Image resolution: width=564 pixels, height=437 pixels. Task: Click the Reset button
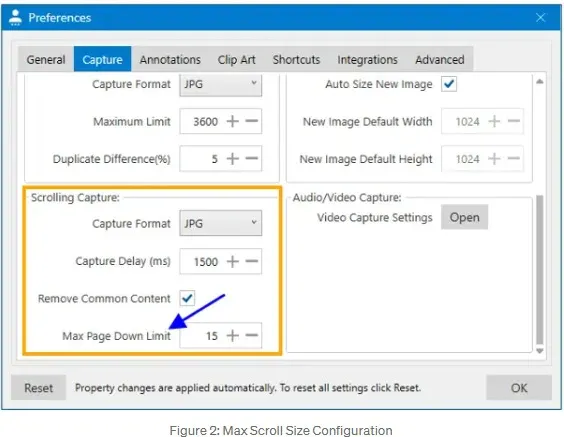coord(38,388)
